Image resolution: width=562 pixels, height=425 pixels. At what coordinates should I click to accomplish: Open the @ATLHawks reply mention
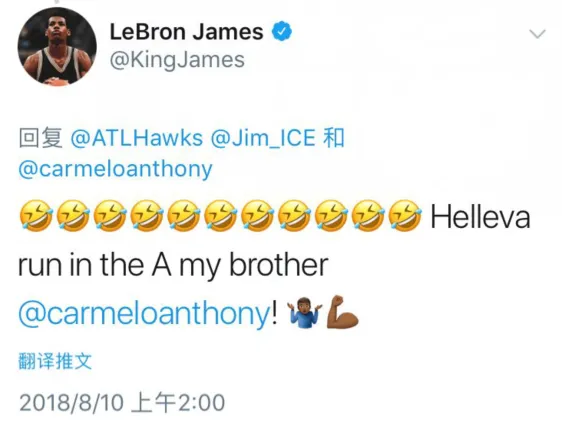[x=137, y=138]
